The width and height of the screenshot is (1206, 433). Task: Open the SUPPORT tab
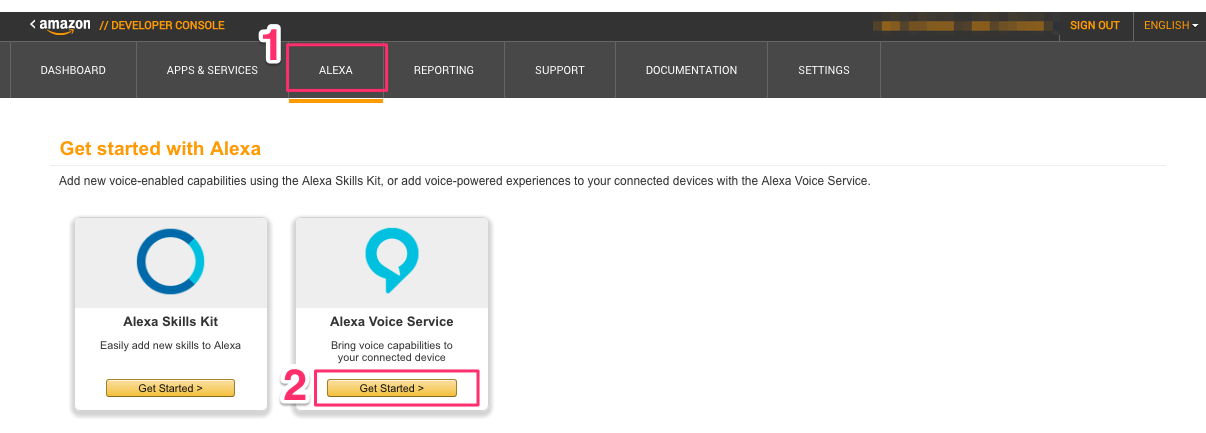pos(560,70)
